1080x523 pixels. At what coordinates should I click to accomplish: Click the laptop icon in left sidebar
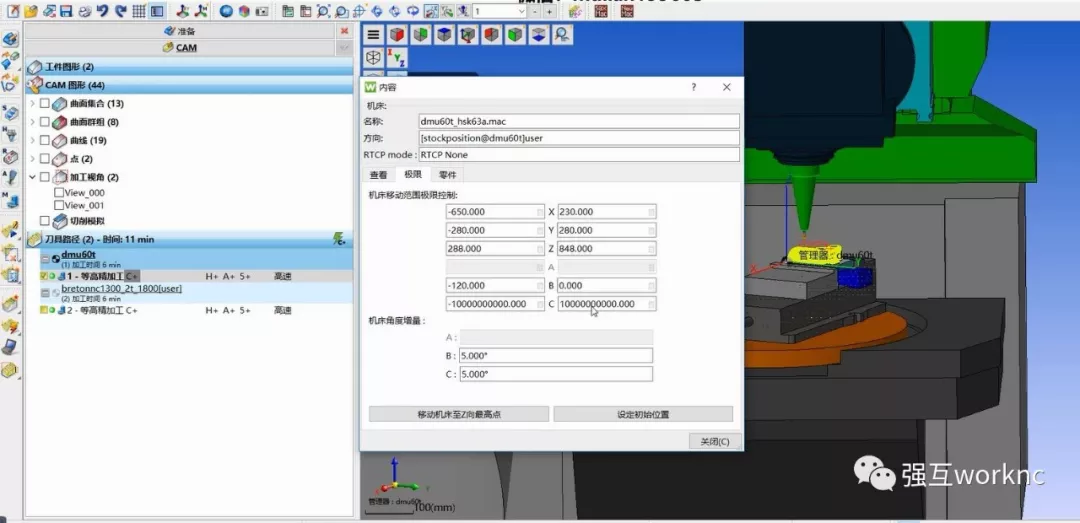click(10, 348)
